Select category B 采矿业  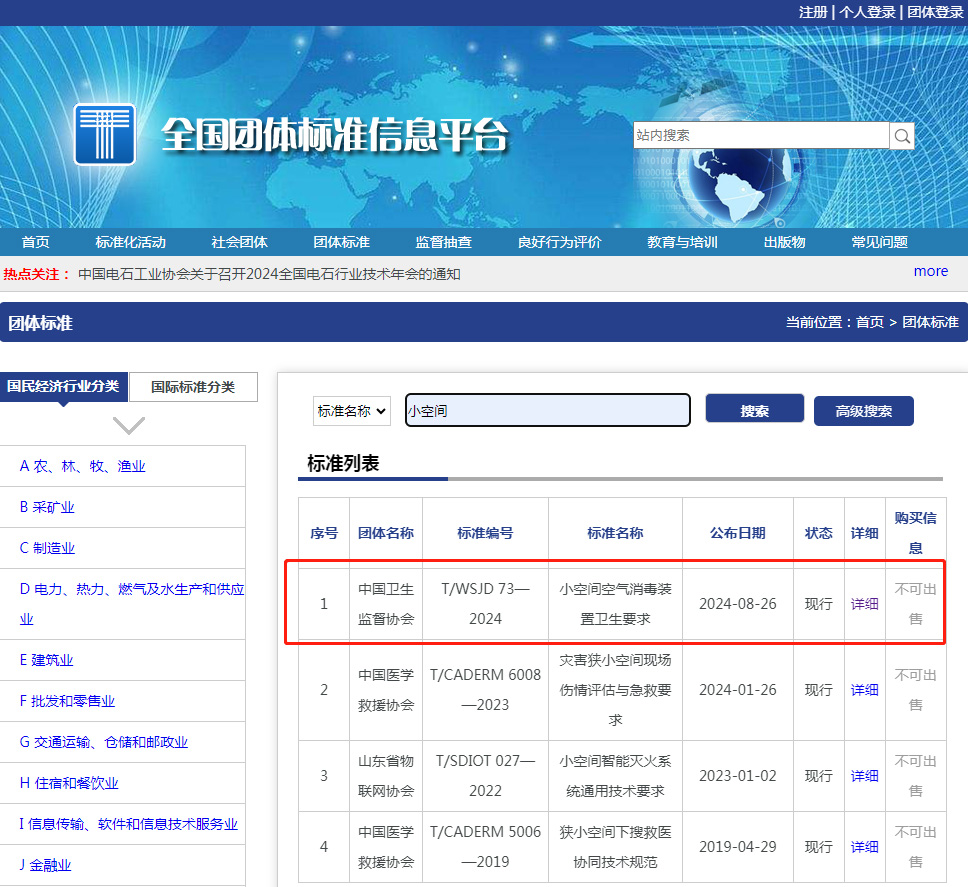click(47, 507)
